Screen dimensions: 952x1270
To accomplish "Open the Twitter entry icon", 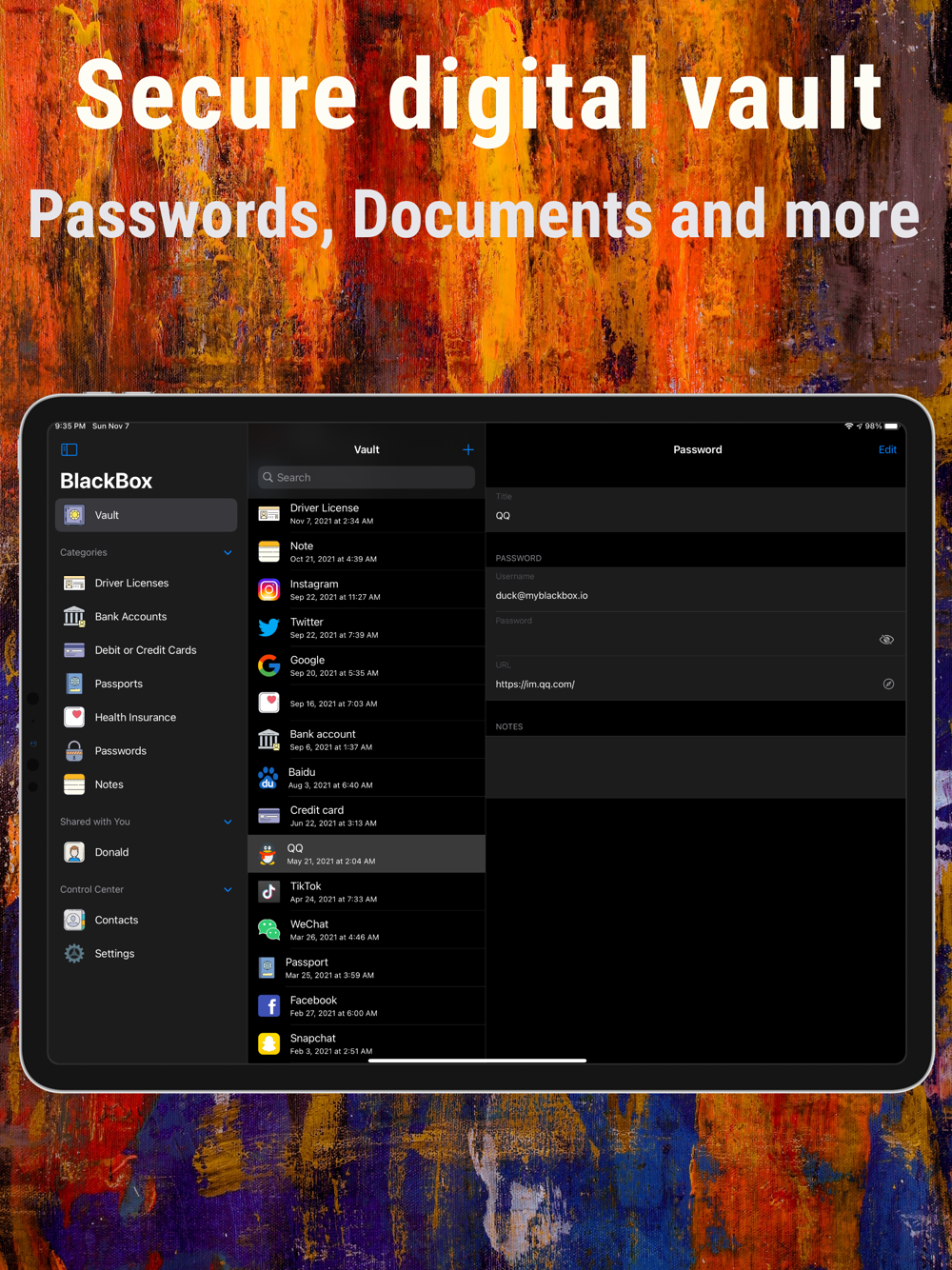I will tap(269, 627).
